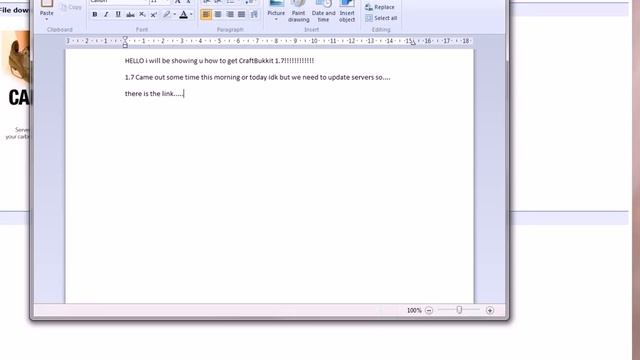Justify the paragraph text
Screen dimensions: 640x360
[x=242, y=15]
